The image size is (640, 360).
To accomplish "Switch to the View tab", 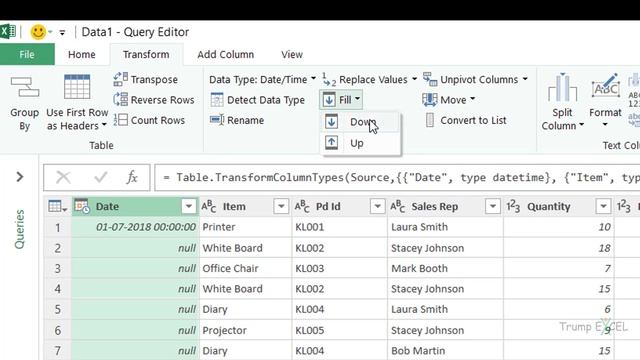I will click(x=292, y=54).
